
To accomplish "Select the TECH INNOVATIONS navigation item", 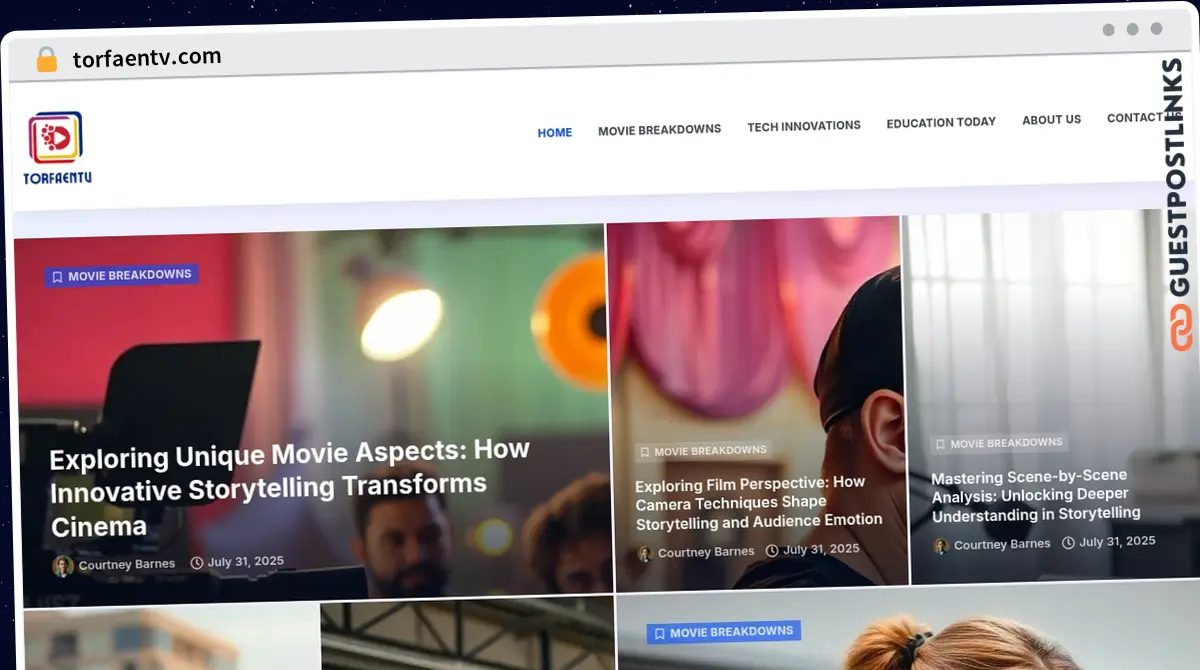I will (804, 125).
